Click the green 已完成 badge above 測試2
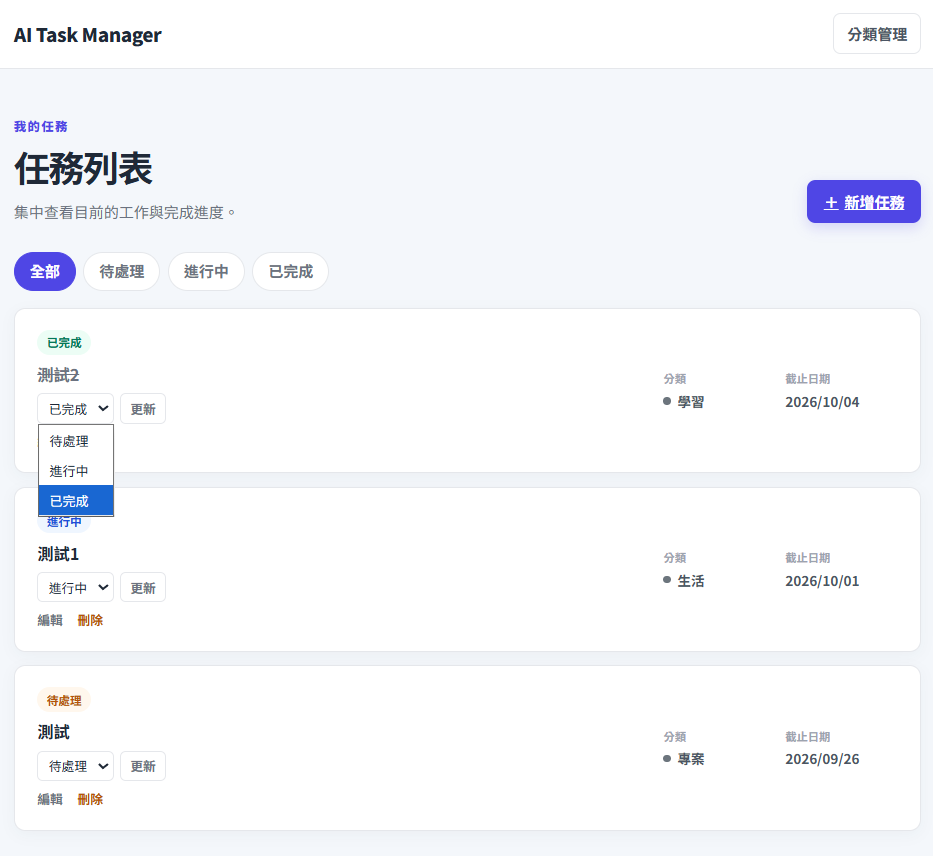Viewport: 933px width, 856px height. [64, 343]
